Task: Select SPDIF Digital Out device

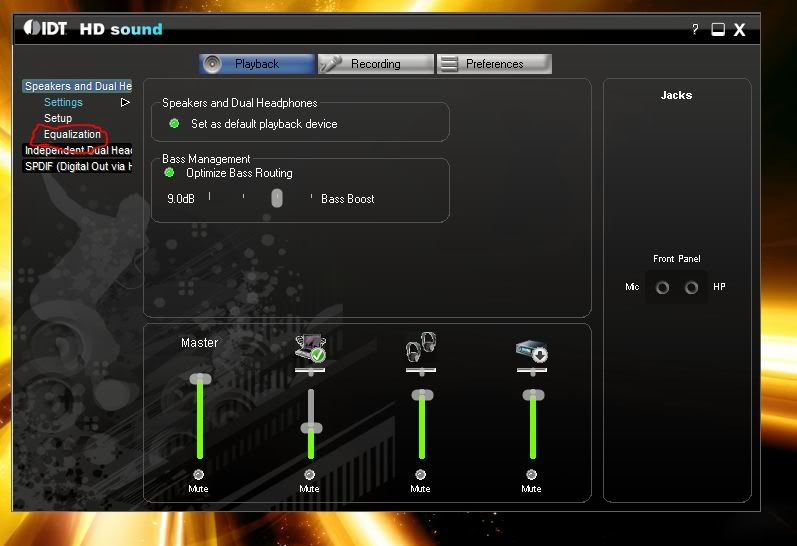Action: pyautogui.click(x=77, y=166)
